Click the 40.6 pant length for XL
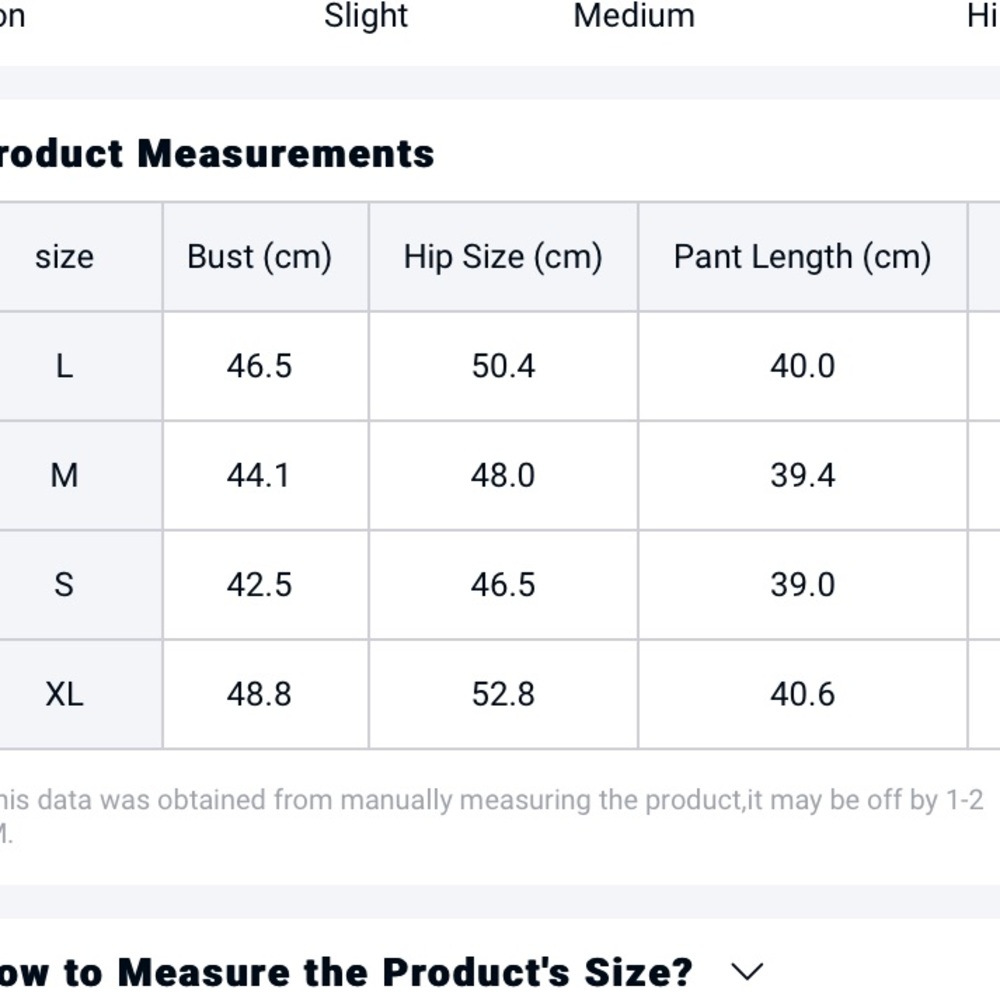The height and width of the screenshot is (1000, 1000). pyautogui.click(x=802, y=694)
